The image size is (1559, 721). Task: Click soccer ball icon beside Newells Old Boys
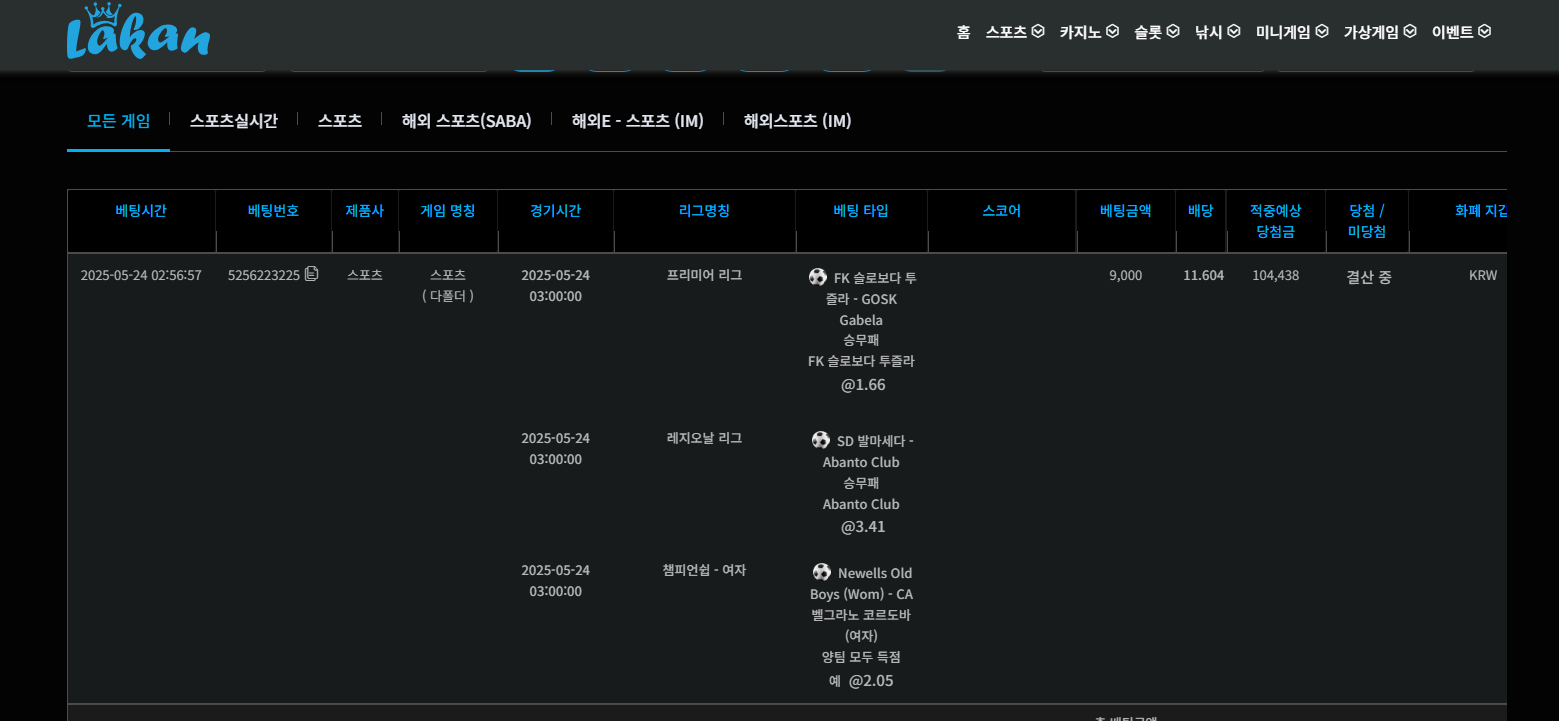point(822,572)
